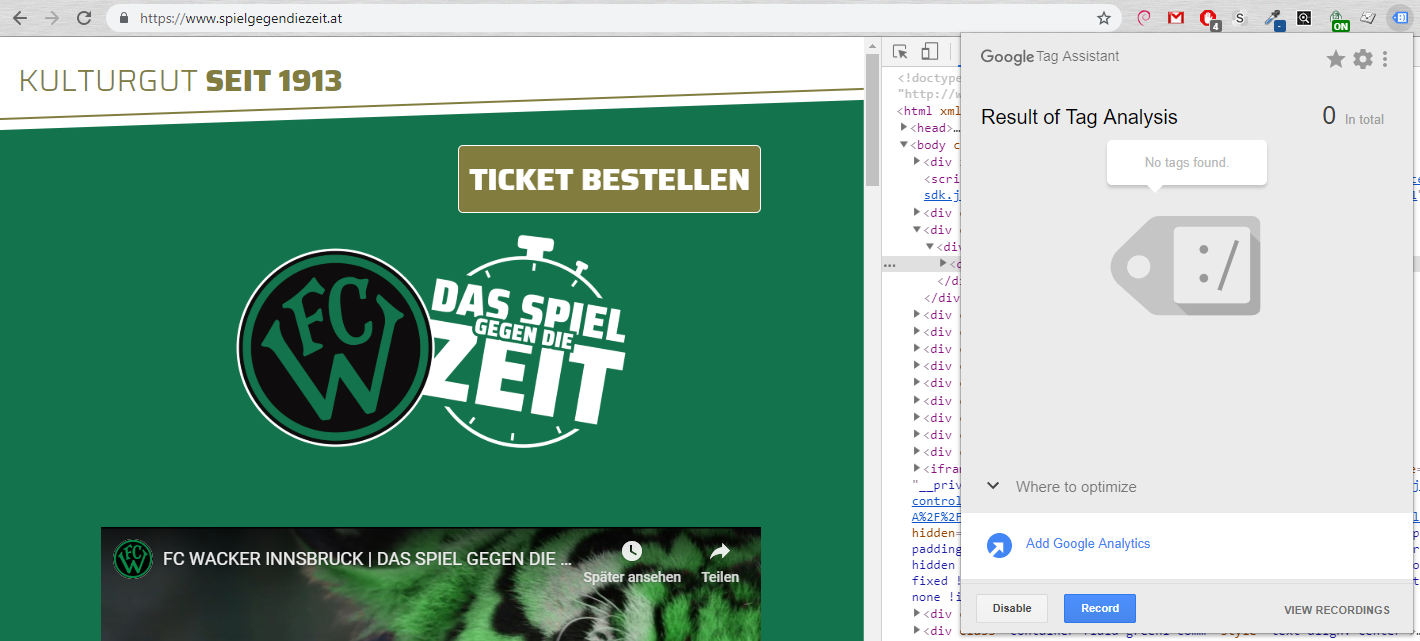The image size is (1420, 641).
Task: Reload the current page
Action: coord(84,18)
